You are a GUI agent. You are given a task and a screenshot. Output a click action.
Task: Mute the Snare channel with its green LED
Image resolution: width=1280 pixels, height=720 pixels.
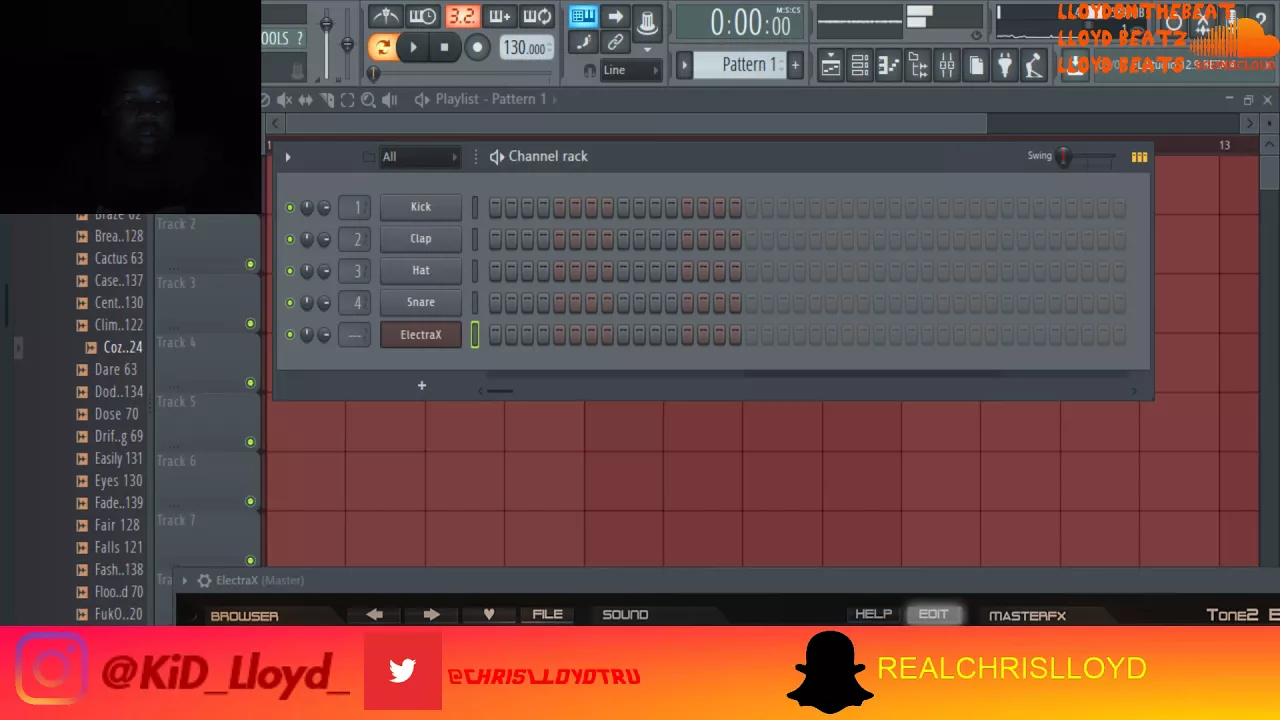[290, 303]
